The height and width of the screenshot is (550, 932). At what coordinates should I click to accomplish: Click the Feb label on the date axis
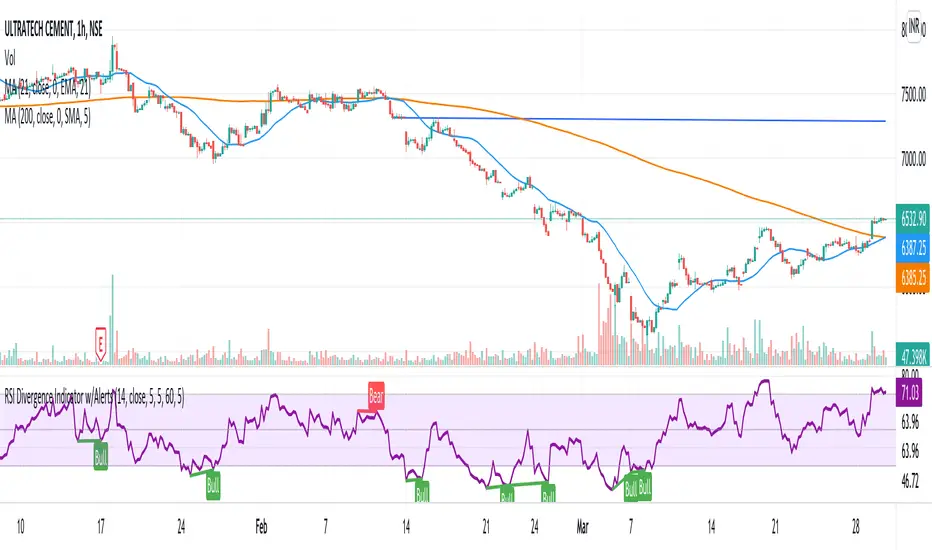pos(261,526)
